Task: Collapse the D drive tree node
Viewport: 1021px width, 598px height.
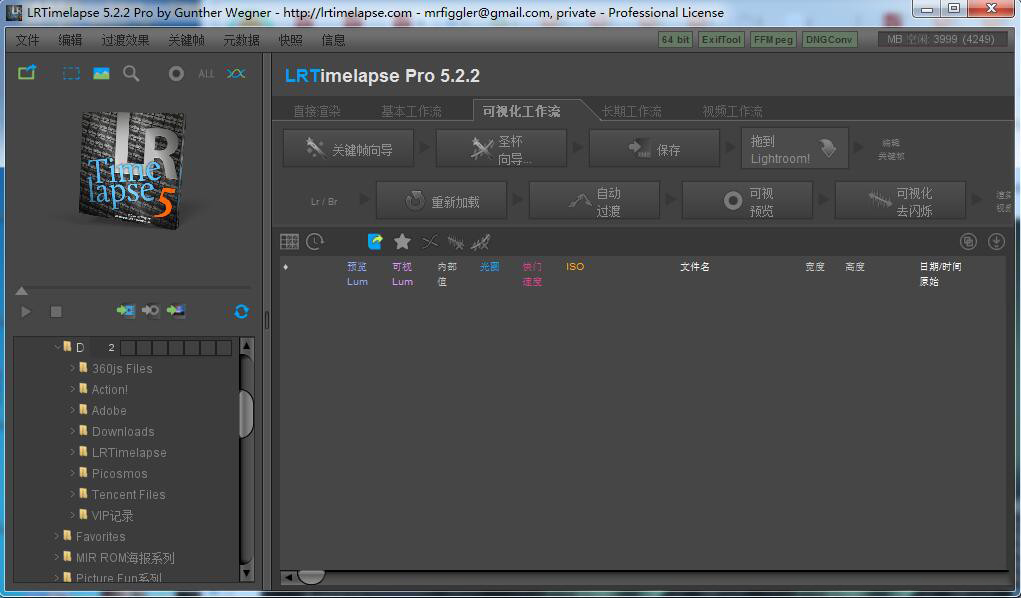Action: 57,348
